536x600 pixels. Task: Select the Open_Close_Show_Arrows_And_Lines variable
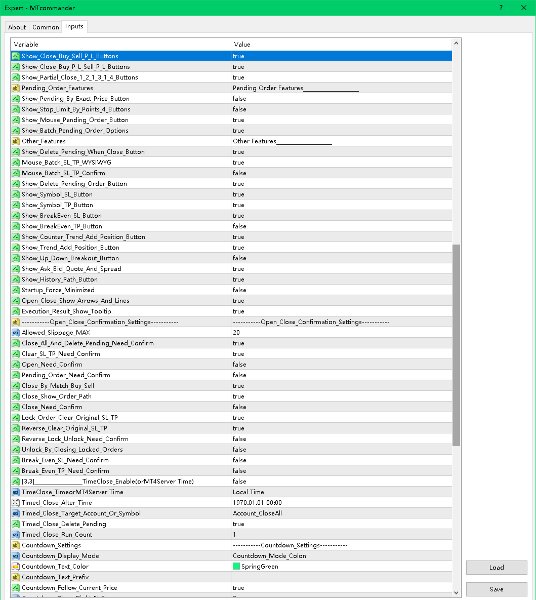coord(75,300)
